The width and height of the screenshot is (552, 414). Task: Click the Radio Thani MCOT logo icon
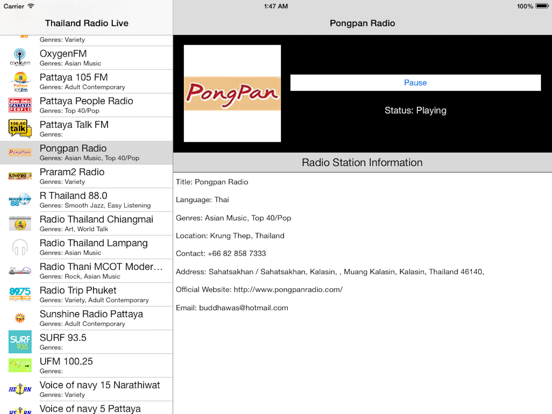(20, 271)
